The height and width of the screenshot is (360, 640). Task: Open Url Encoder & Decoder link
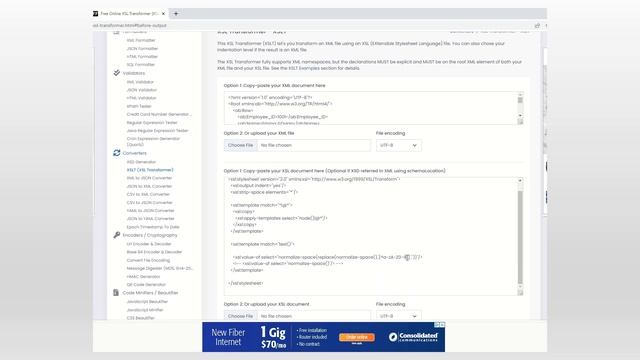click(149, 244)
